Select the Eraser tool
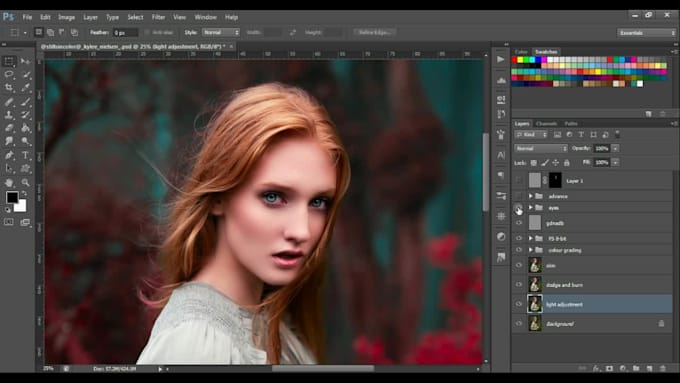The image size is (680, 383). click(x=9, y=128)
